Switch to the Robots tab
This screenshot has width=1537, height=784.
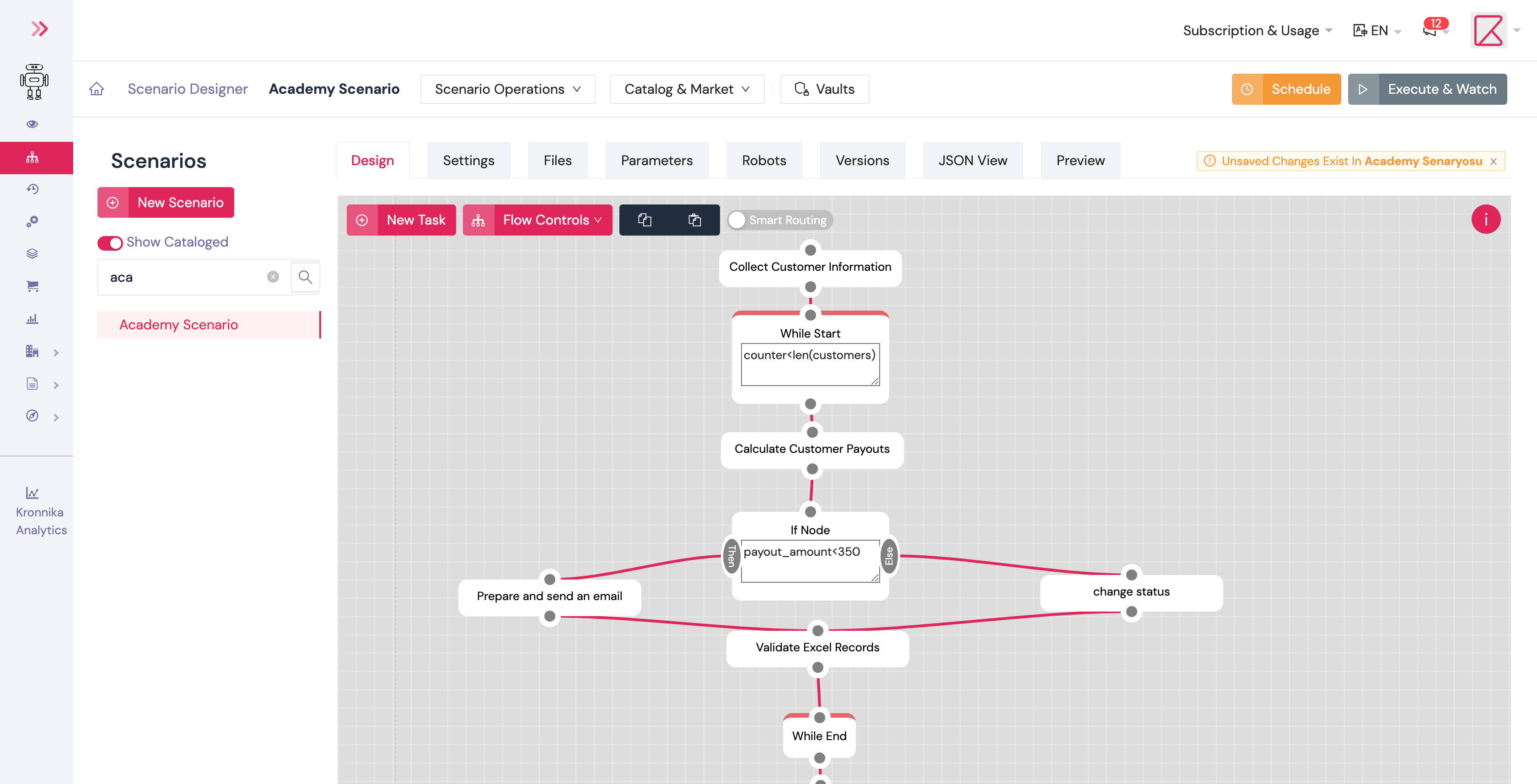(764, 160)
